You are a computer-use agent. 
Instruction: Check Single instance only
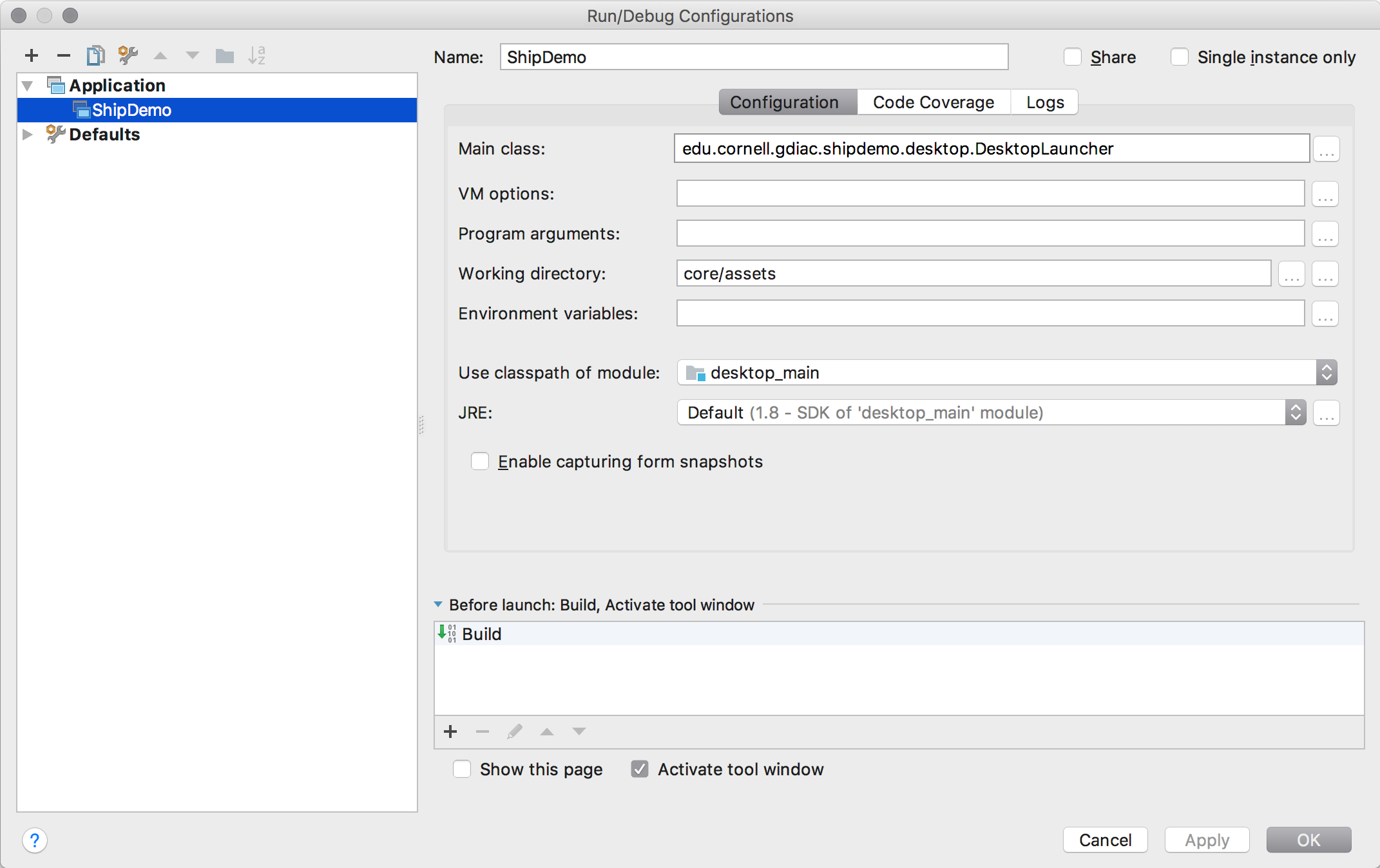coord(1180,57)
